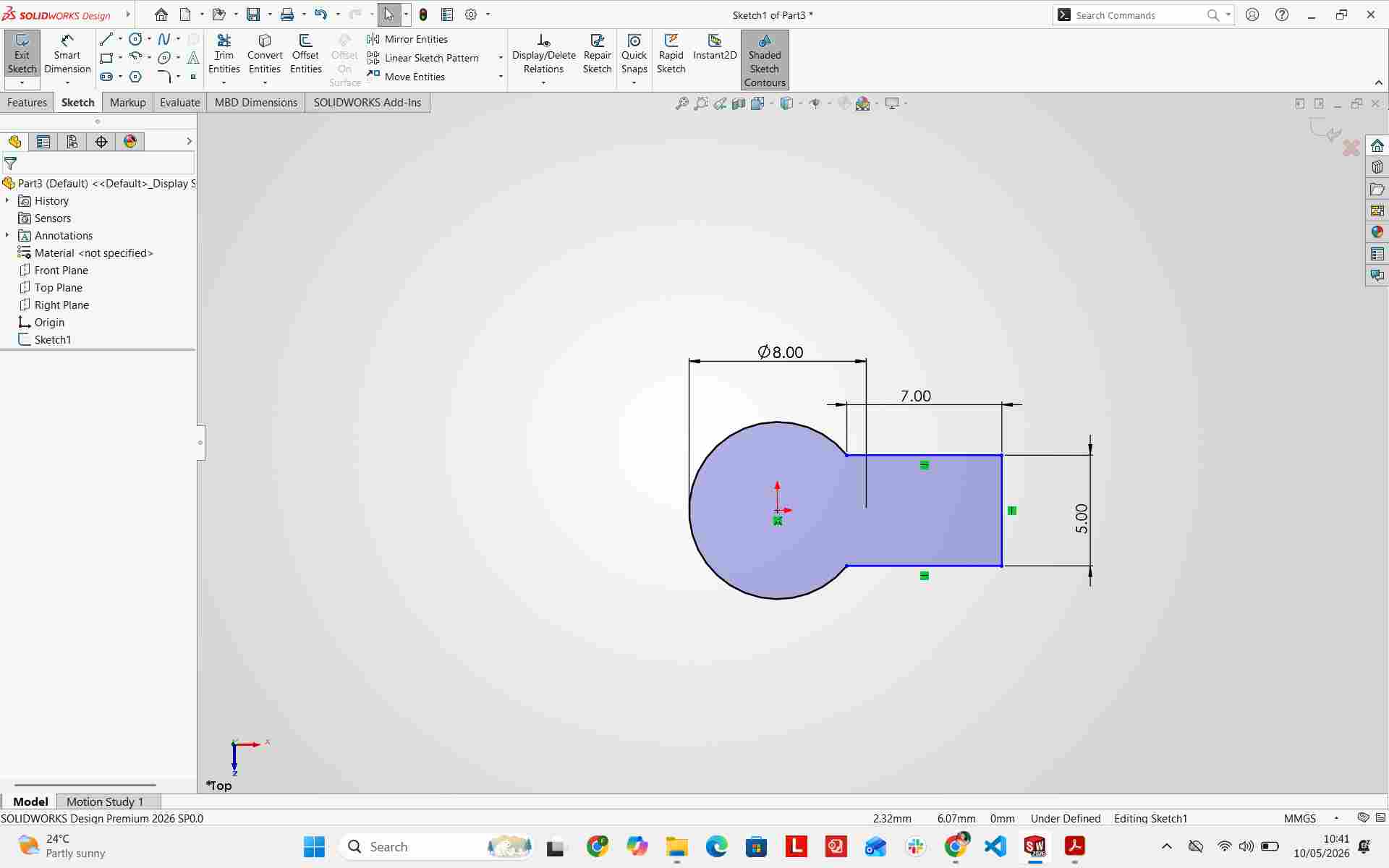
Task: Open Quick Snaps
Action: (634, 54)
